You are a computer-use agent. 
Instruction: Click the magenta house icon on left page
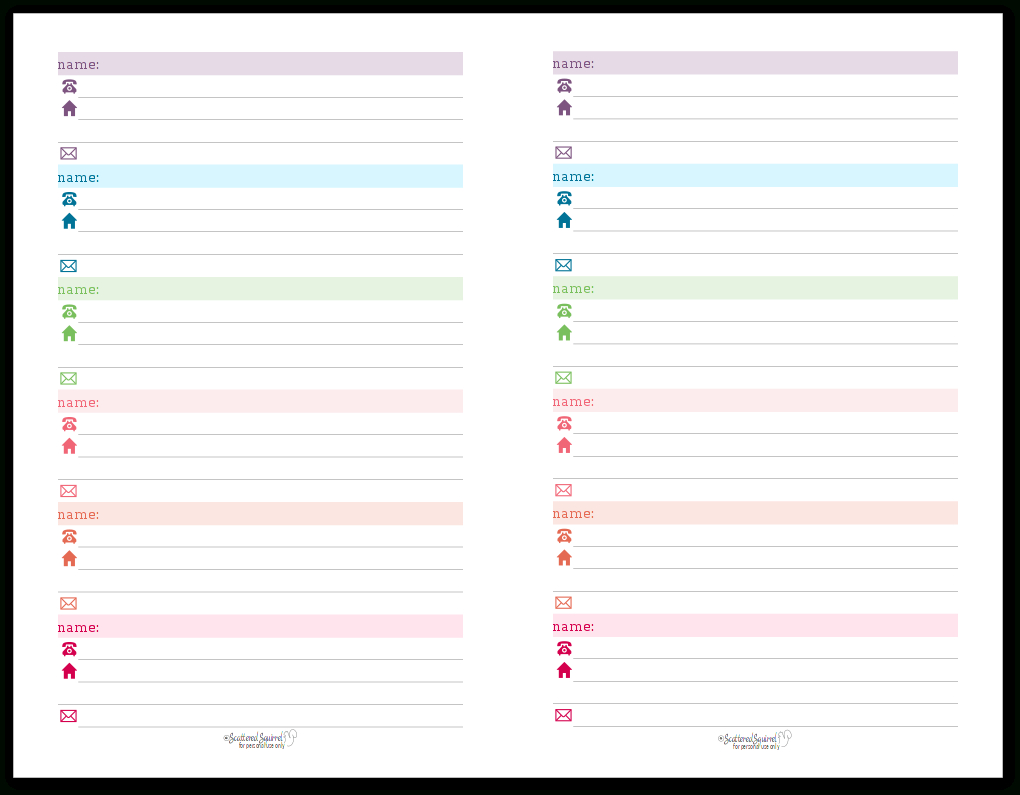[x=69, y=671]
